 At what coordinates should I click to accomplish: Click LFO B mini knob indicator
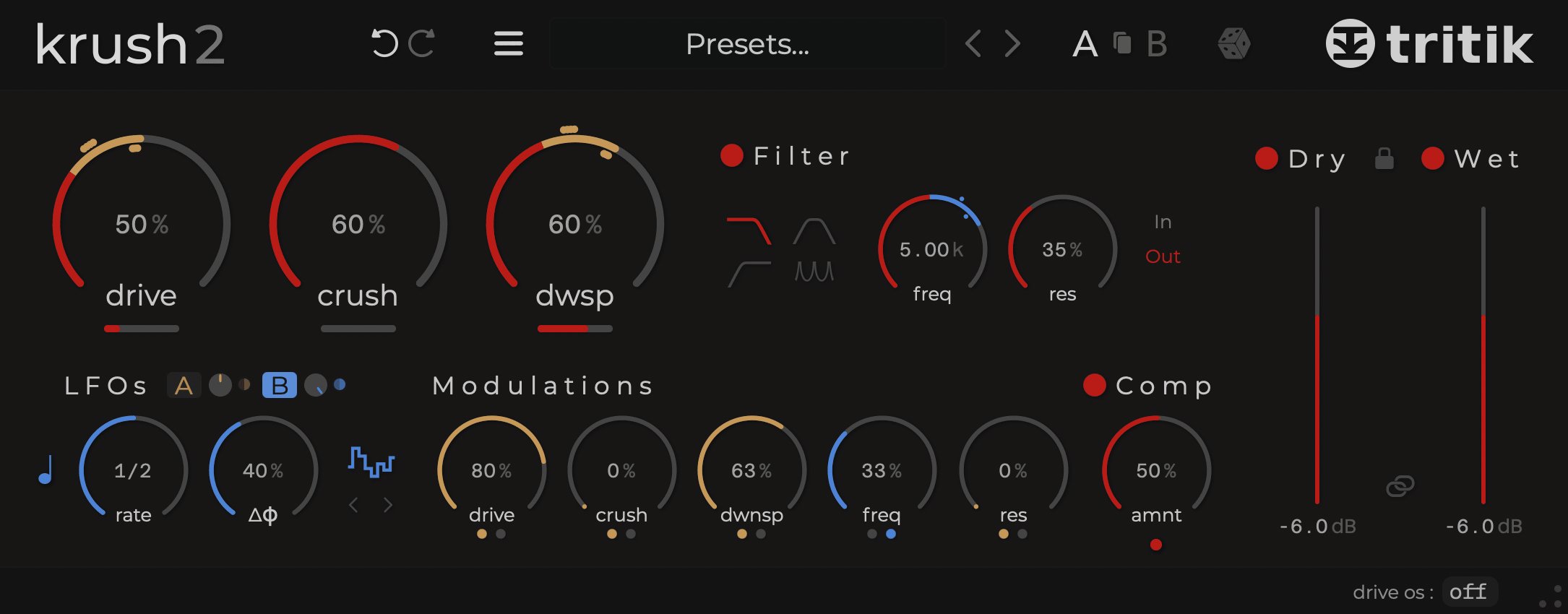[316, 385]
